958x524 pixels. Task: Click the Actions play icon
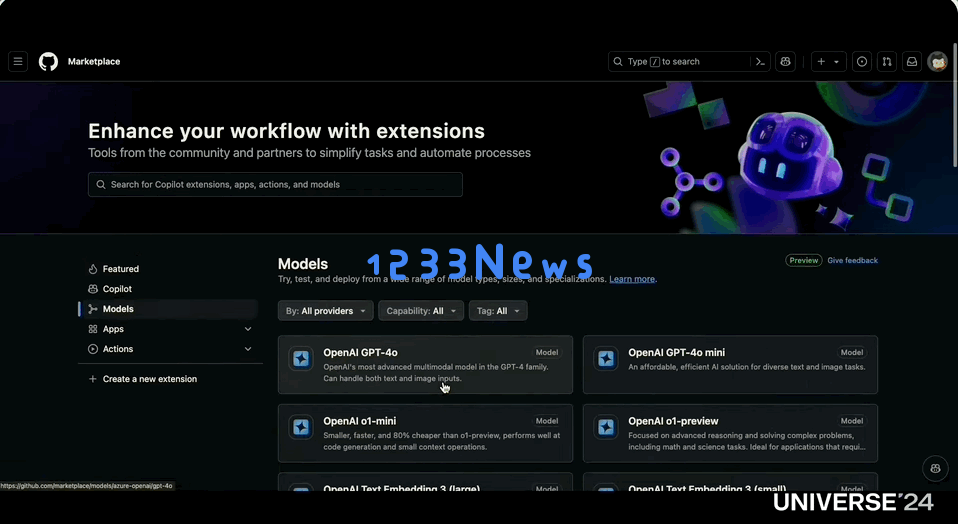93,349
